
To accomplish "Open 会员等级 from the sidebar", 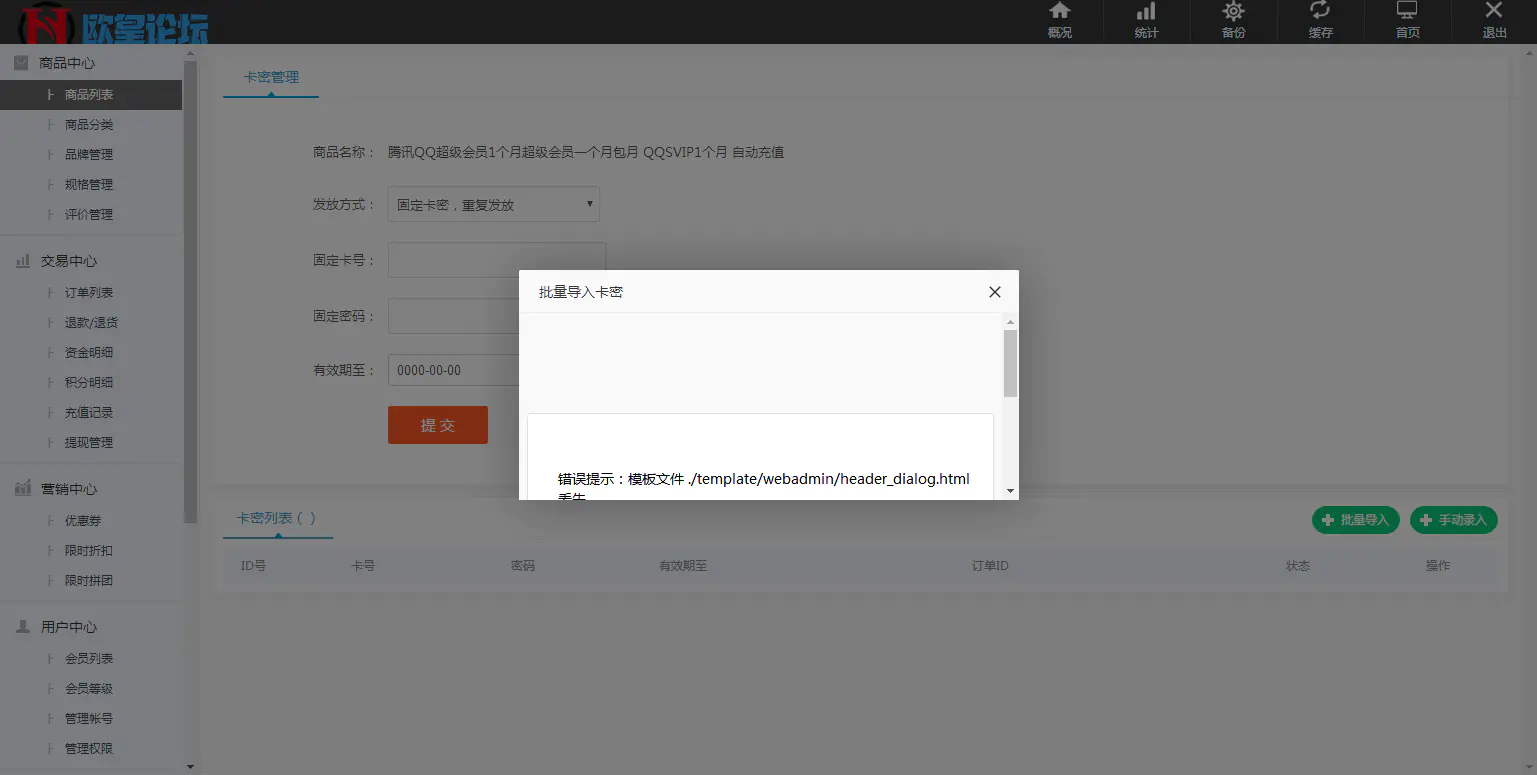I will (90, 688).
